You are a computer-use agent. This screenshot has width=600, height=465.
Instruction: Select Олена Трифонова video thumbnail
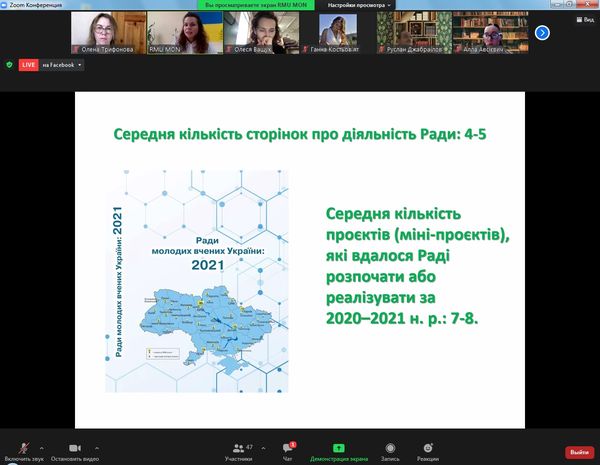click(106, 32)
